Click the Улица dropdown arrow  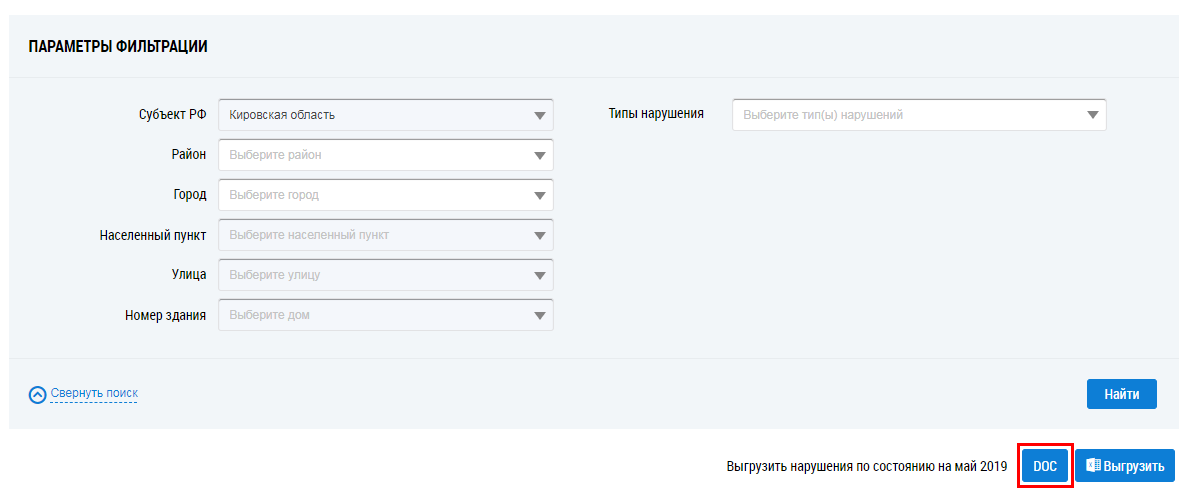pyautogui.click(x=540, y=275)
